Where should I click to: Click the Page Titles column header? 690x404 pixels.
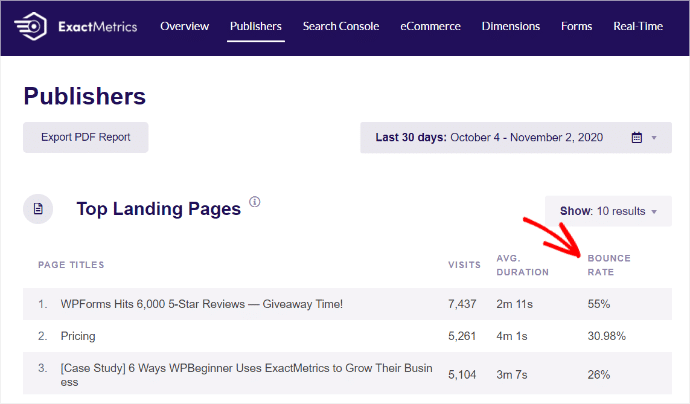(x=71, y=265)
